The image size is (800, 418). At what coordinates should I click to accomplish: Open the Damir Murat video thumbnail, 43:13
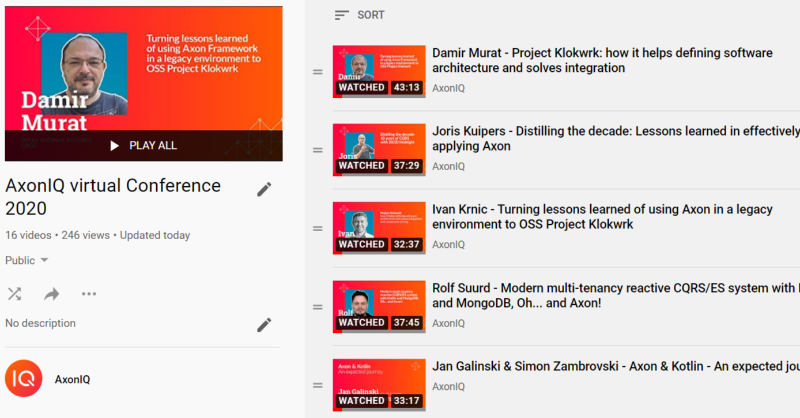[379, 71]
